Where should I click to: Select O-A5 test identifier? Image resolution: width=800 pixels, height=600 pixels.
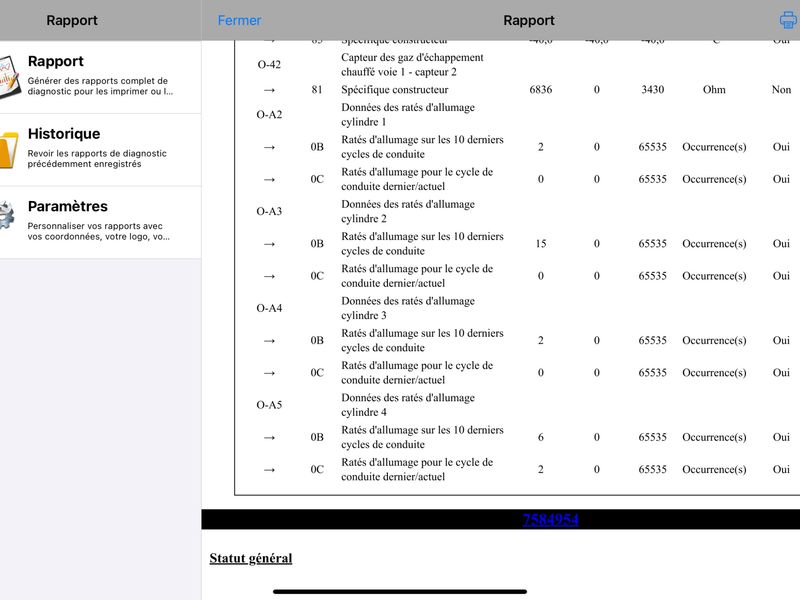pos(269,405)
